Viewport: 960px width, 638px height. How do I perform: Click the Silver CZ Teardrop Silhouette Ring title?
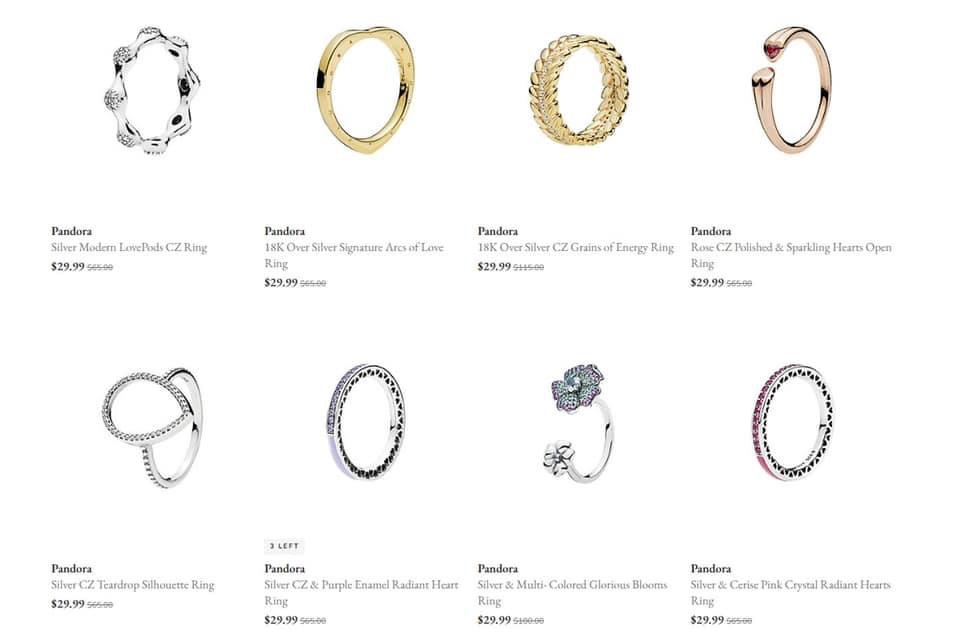coord(133,585)
